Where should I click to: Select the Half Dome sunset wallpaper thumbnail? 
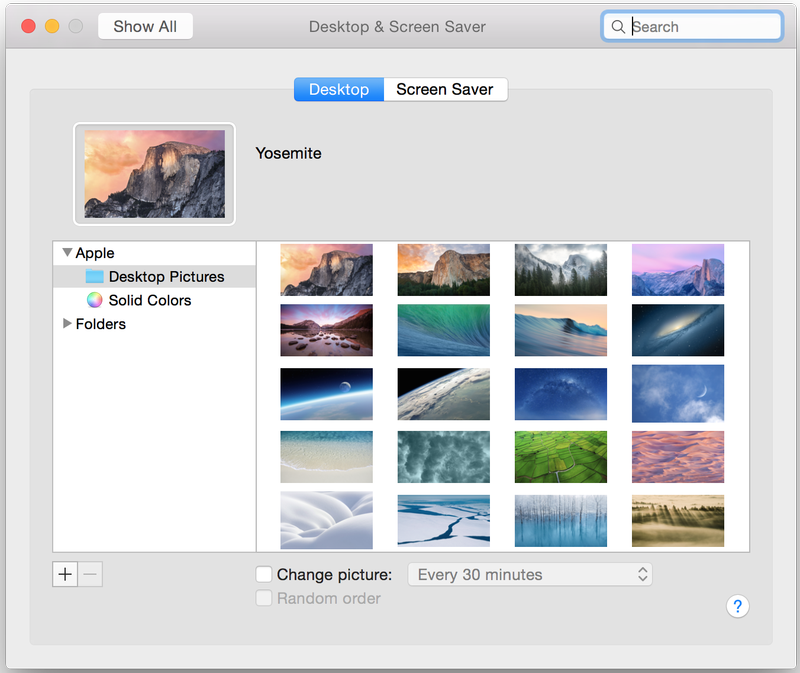click(x=327, y=269)
